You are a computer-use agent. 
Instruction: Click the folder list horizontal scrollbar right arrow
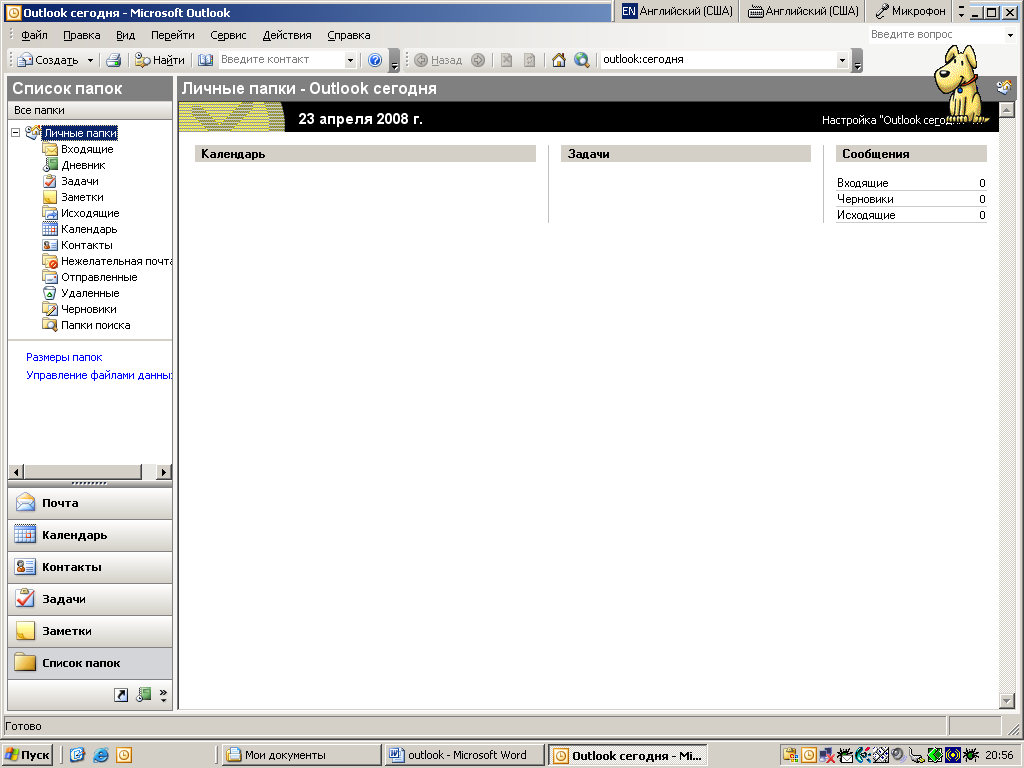pyautogui.click(x=164, y=472)
